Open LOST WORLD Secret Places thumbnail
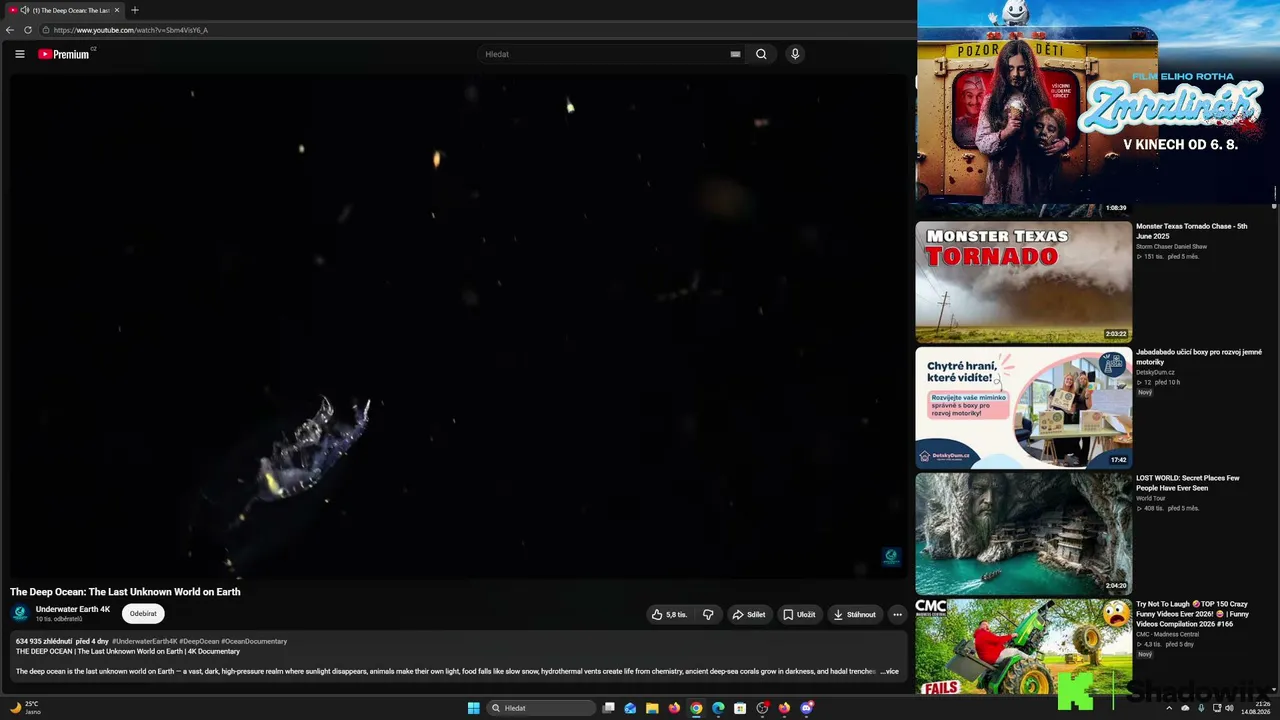 tap(1024, 534)
